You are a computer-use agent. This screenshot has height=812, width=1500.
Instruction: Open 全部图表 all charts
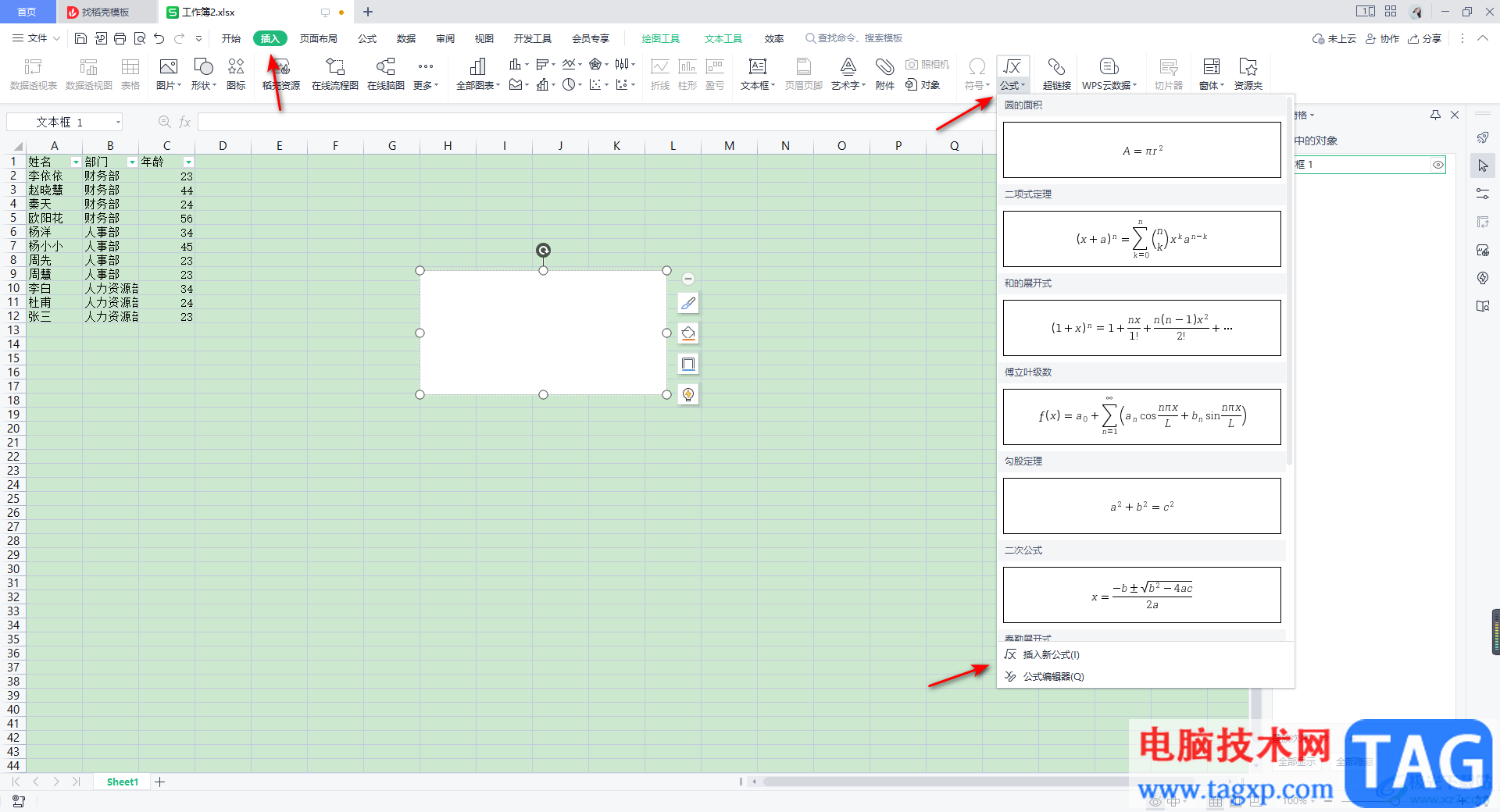477,74
